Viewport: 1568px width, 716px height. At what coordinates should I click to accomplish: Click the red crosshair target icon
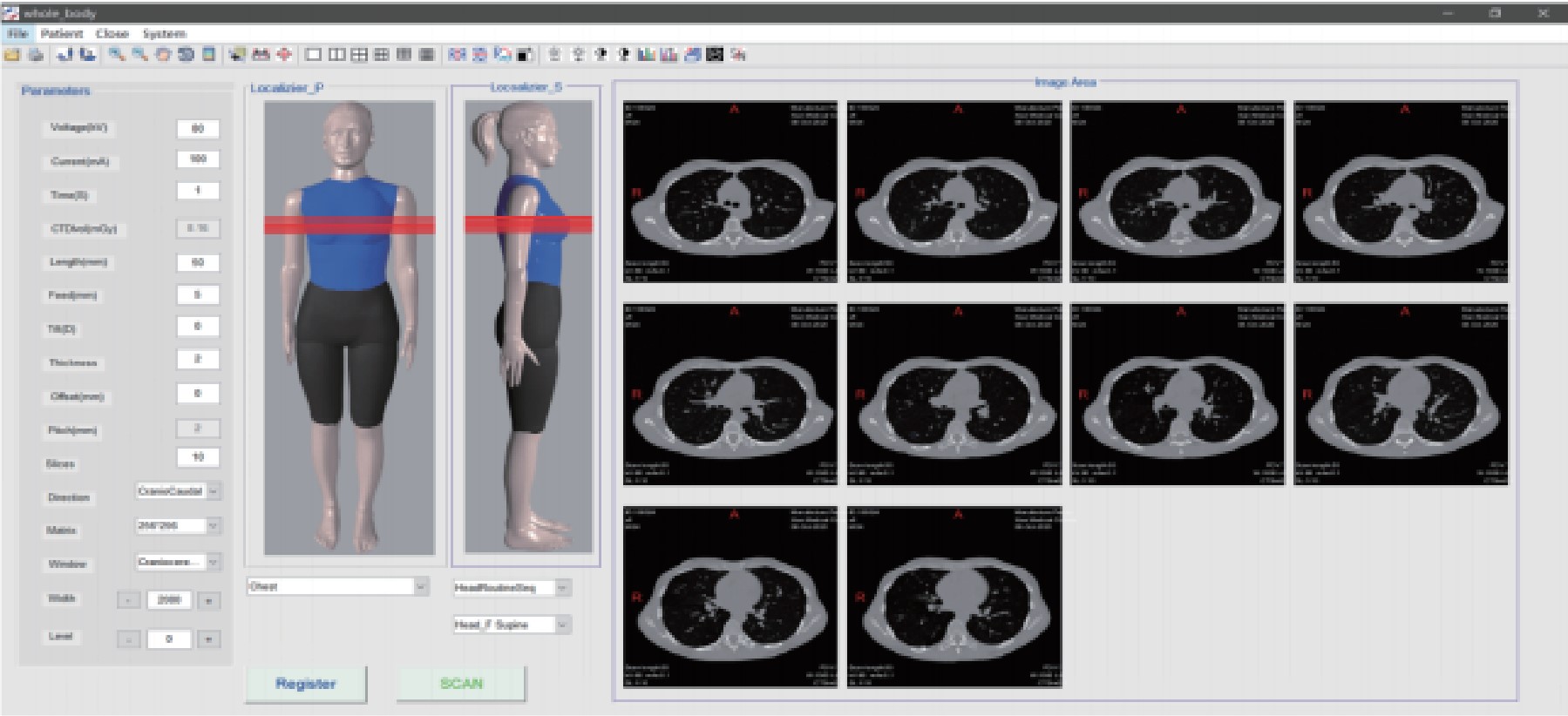284,55
